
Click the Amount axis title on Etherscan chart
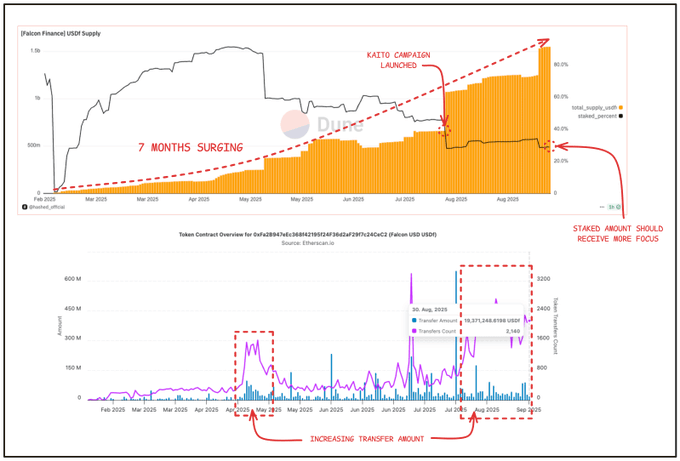click(60, 326)
